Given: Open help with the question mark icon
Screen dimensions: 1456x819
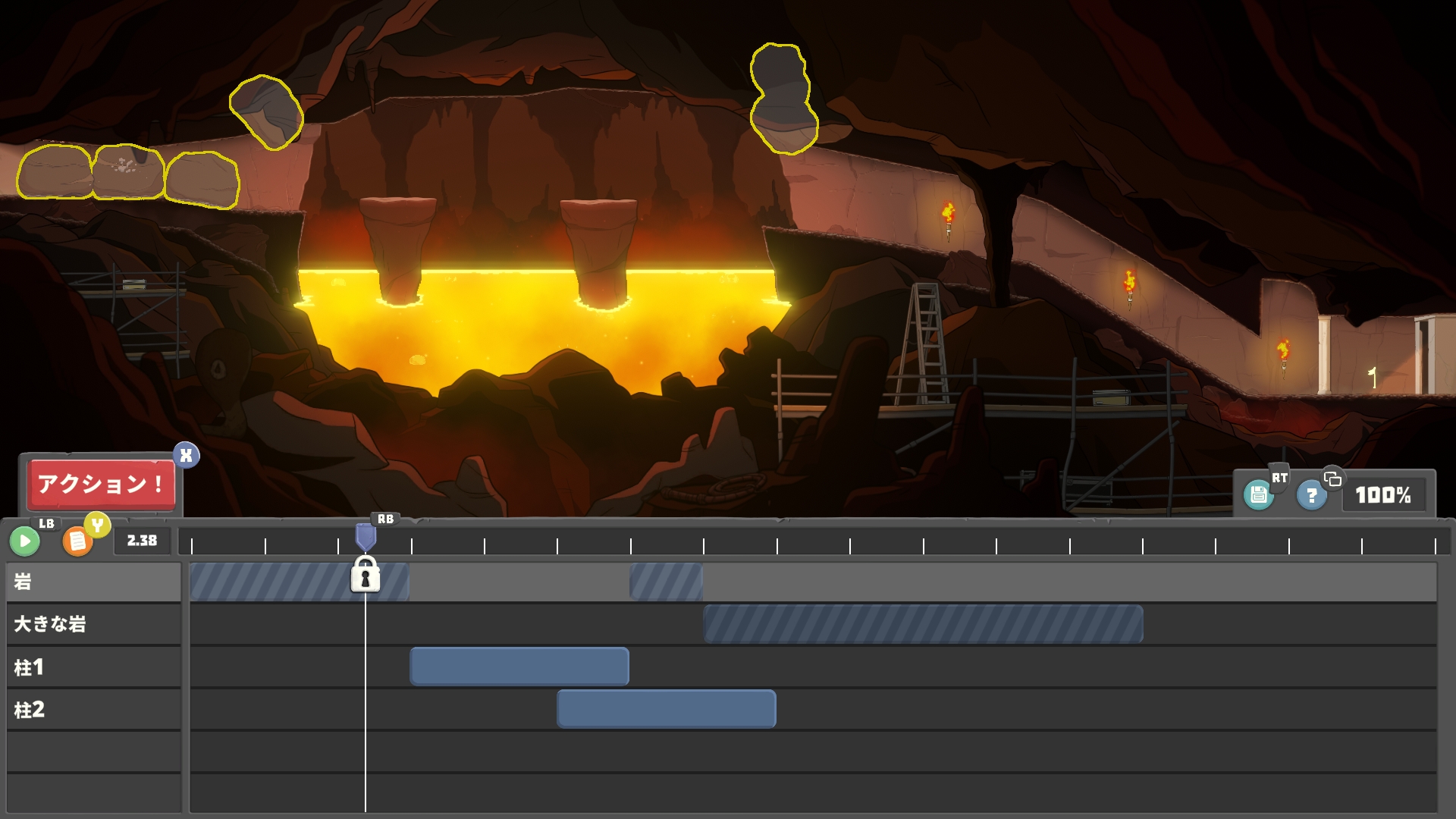Looking at the screenshot, I should pos(1311,496).
